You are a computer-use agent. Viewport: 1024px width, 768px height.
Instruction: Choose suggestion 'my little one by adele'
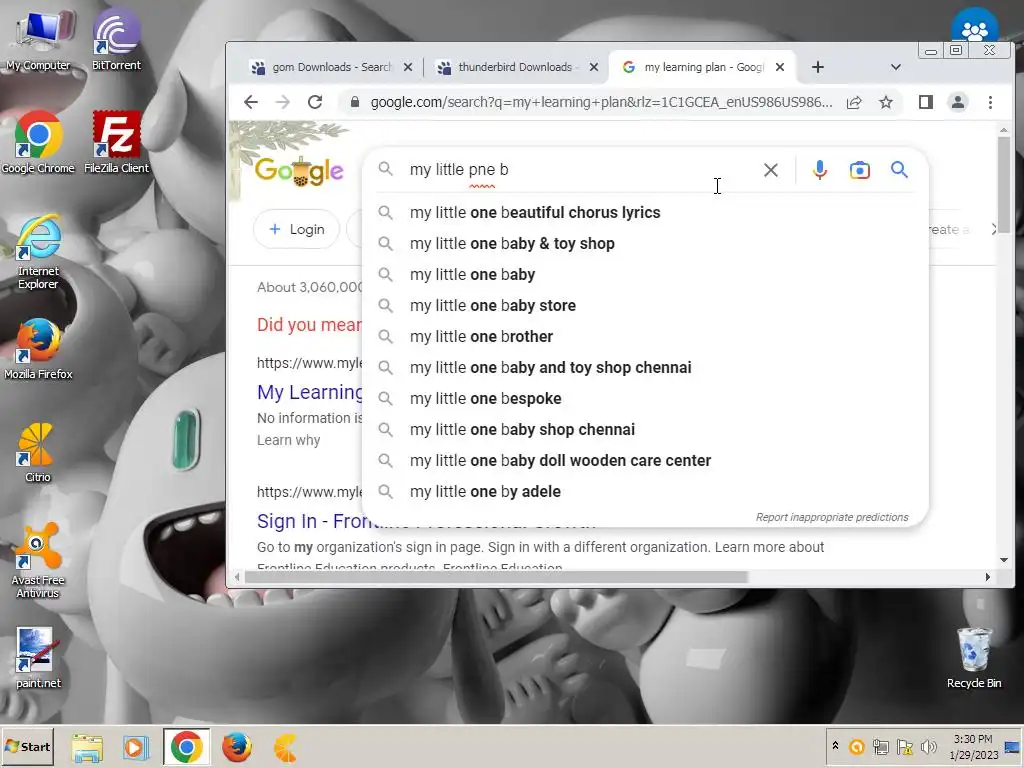(x=645, y=492)
